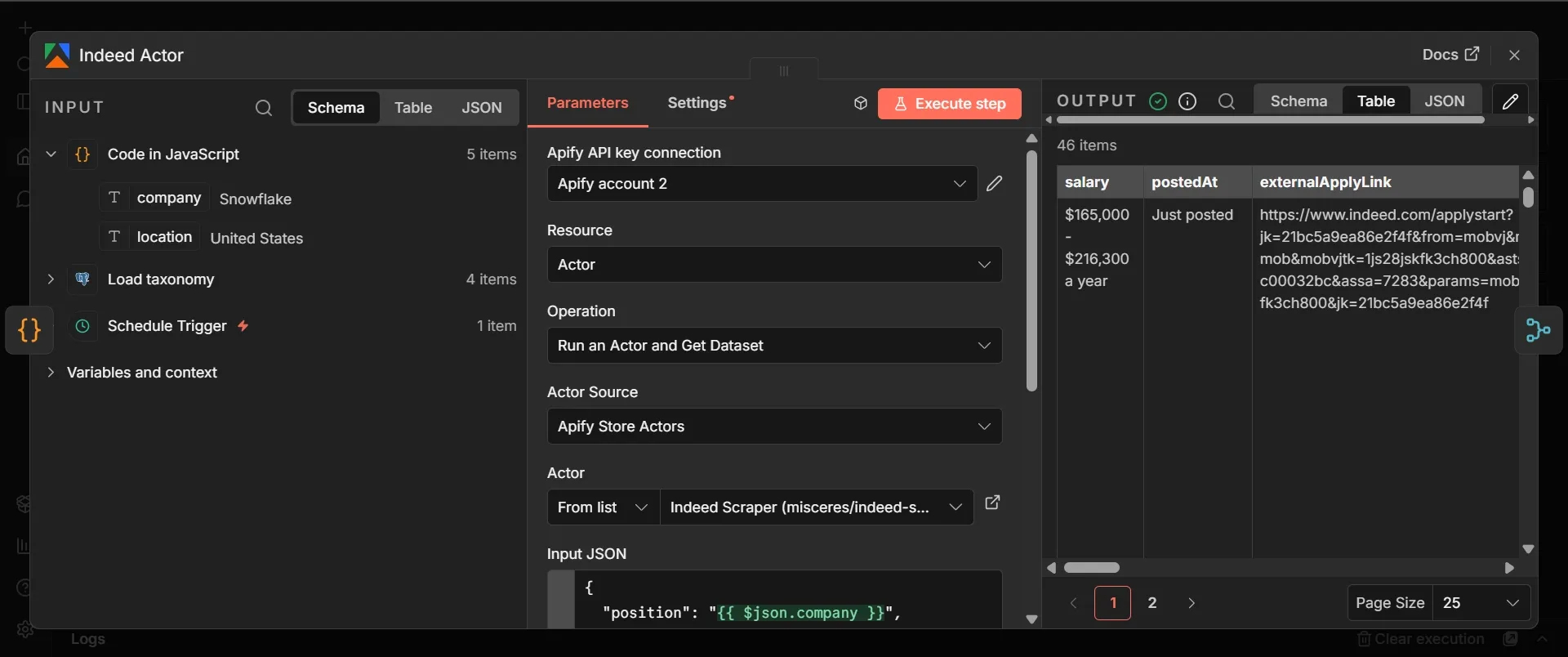
Task: Click the output success checkmark icon
Action: point(1158,101)
